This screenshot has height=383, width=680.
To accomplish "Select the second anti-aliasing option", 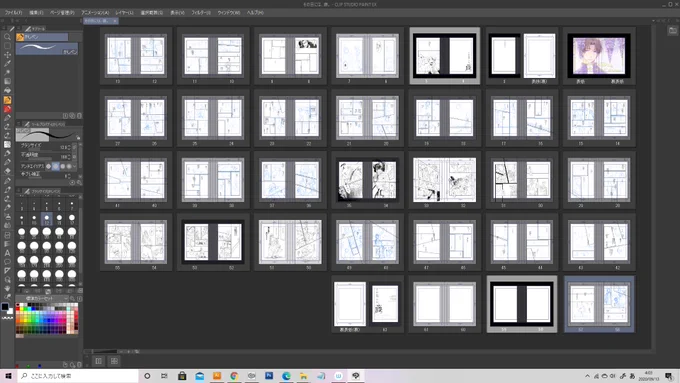I will click(x=56, y=166).
